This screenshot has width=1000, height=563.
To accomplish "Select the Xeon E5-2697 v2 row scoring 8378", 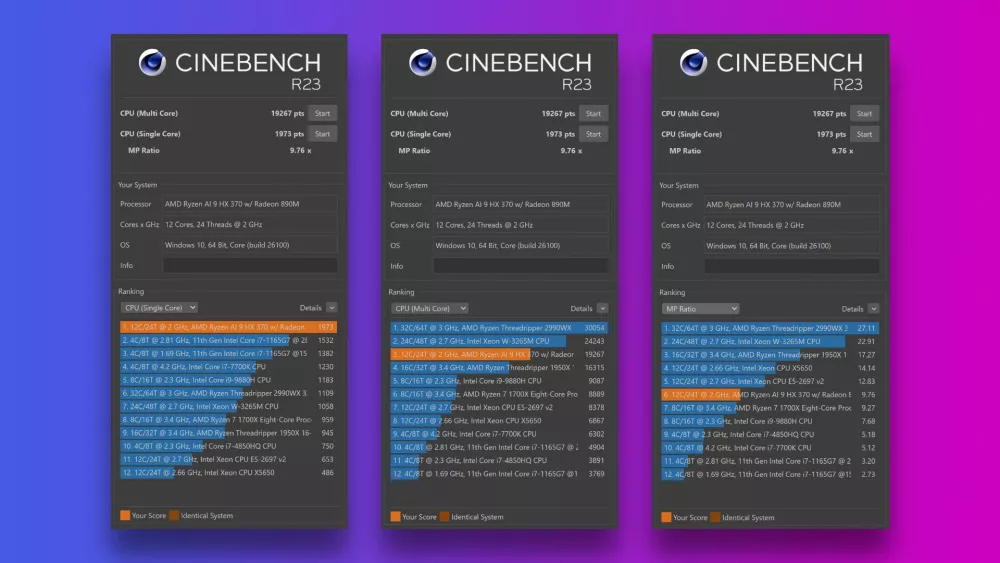I will point(499,407).
